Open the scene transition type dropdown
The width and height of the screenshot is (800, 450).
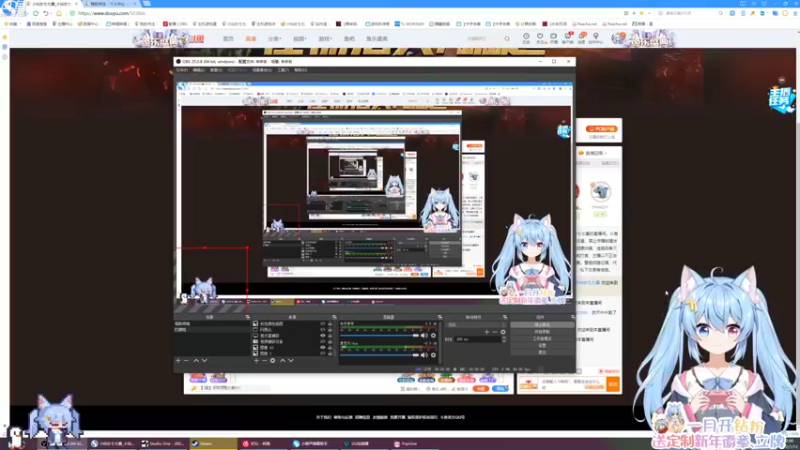pyautogui.click(x=476, y=324)
